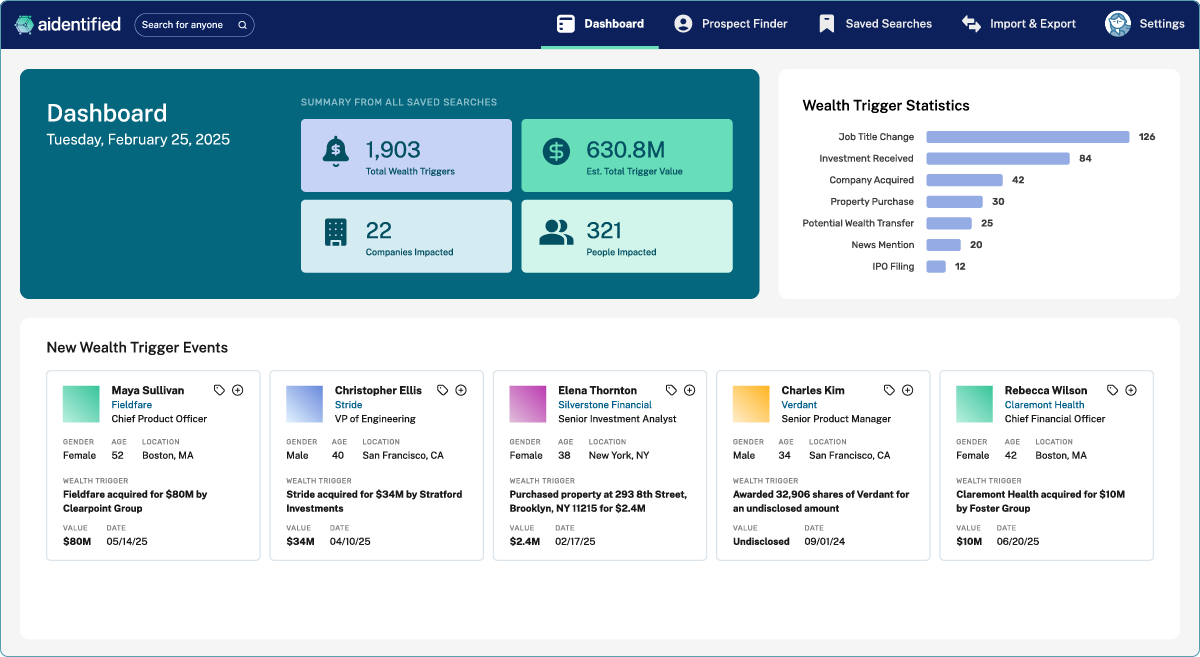Click the plus icon on Charles Kim's card
This screenshot has height=657, width=1200.
907,390
